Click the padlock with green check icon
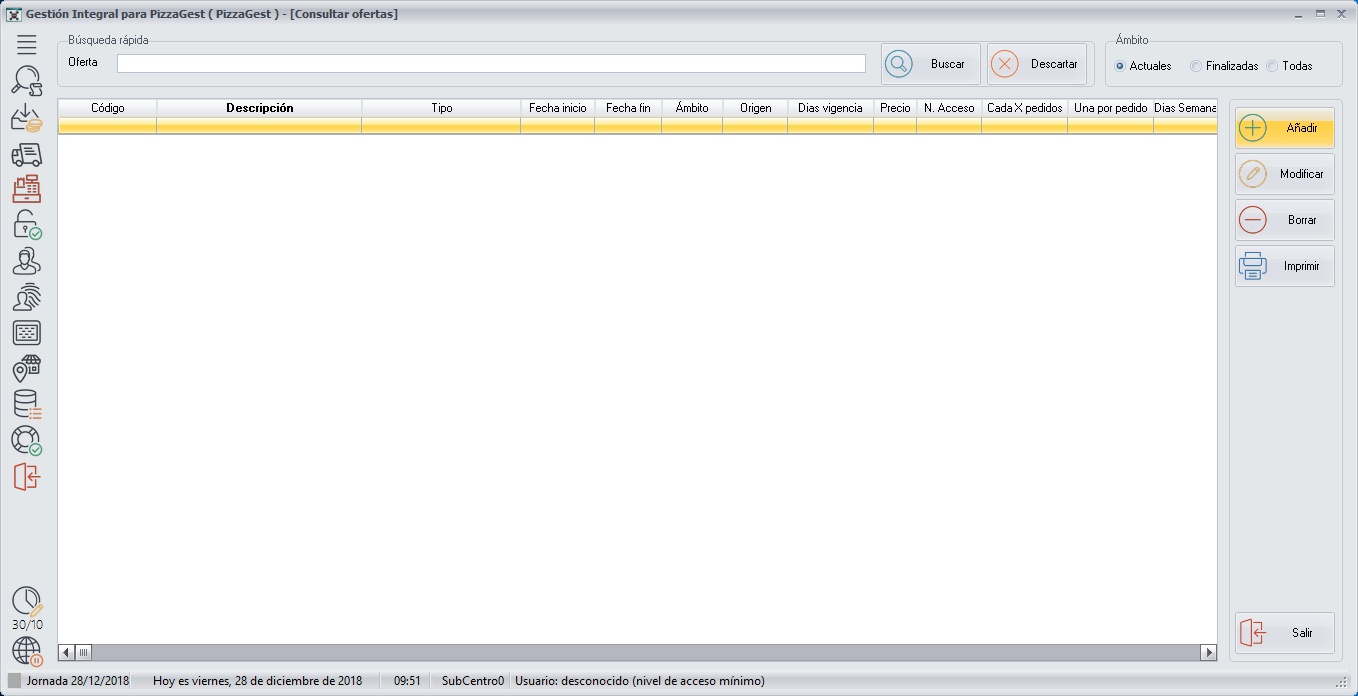 (27, 225)
